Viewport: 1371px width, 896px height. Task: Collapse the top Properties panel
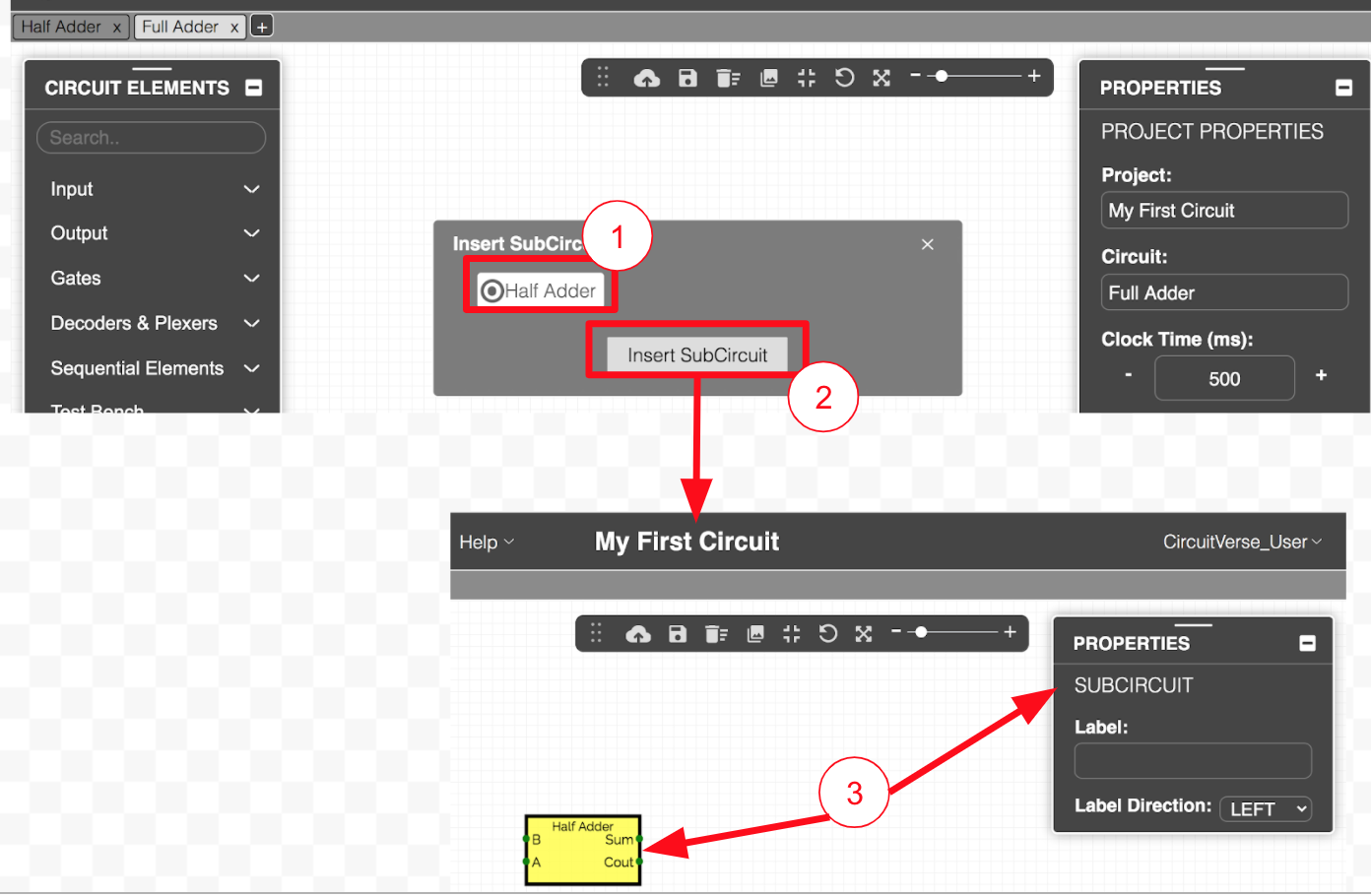point(1343,88)
